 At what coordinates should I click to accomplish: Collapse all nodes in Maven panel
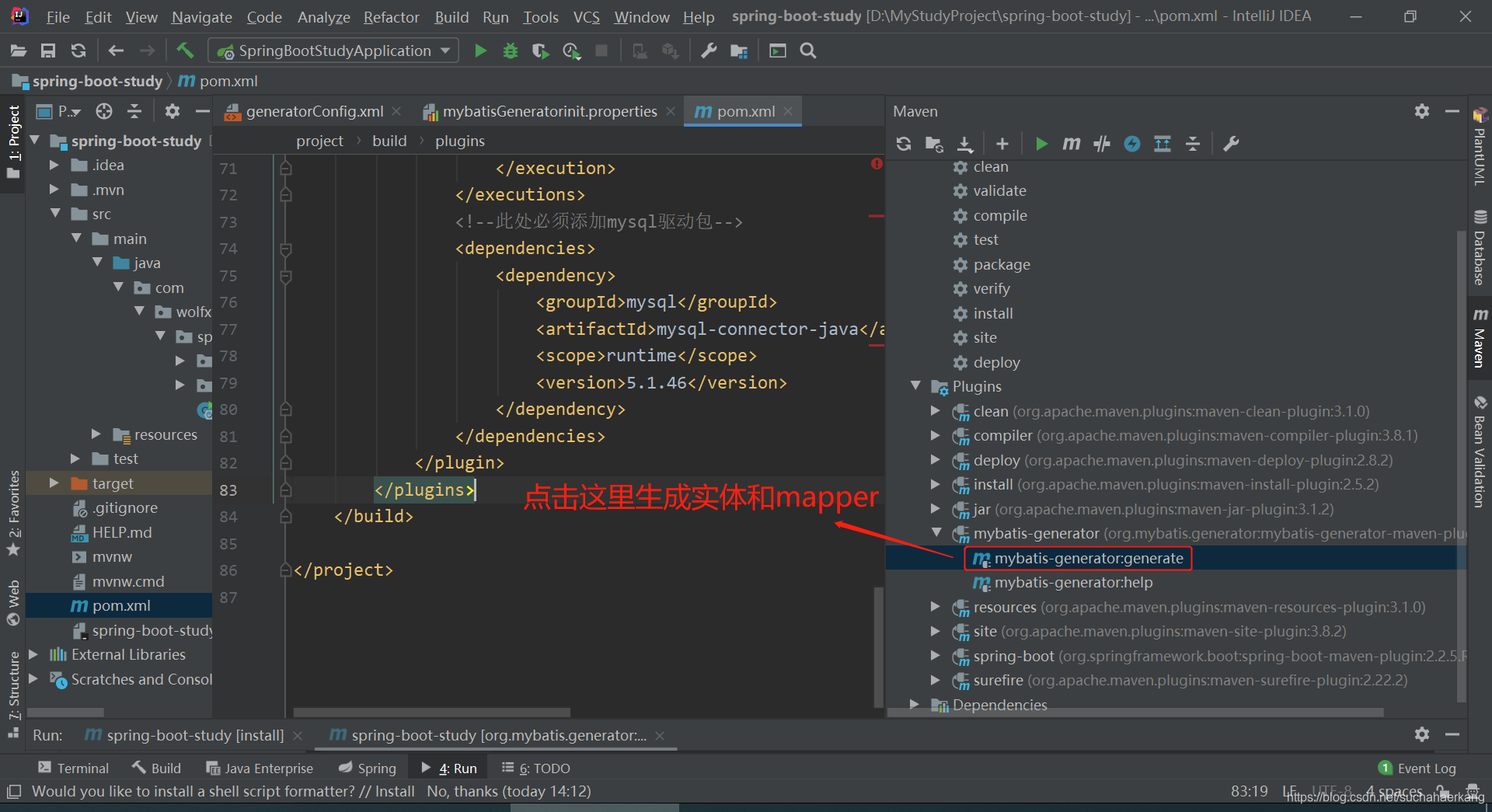click(1193, 144)
